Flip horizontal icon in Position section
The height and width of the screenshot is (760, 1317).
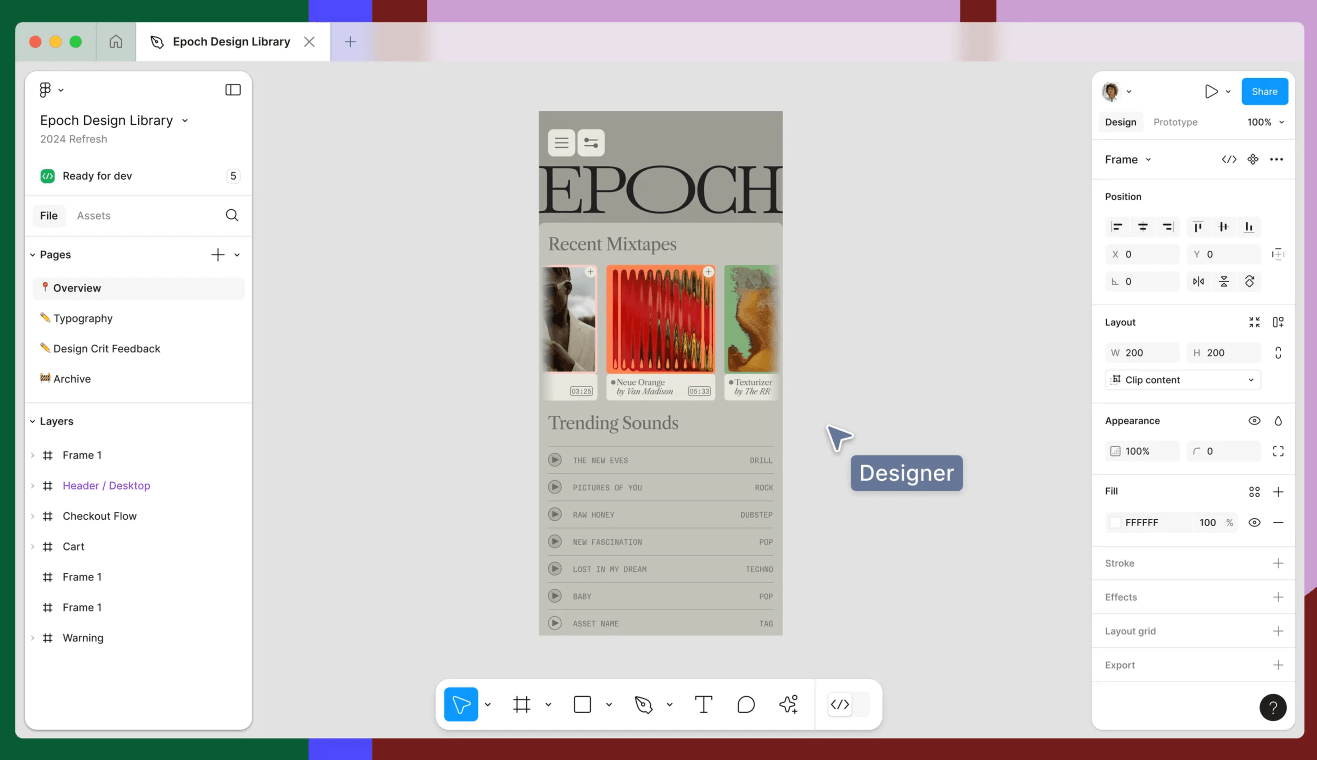1198,282
